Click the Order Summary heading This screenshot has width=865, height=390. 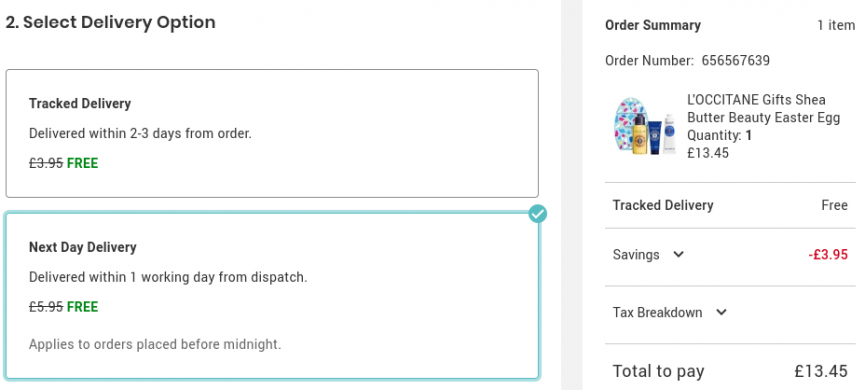pyautogui.click(x=653, y=25)
